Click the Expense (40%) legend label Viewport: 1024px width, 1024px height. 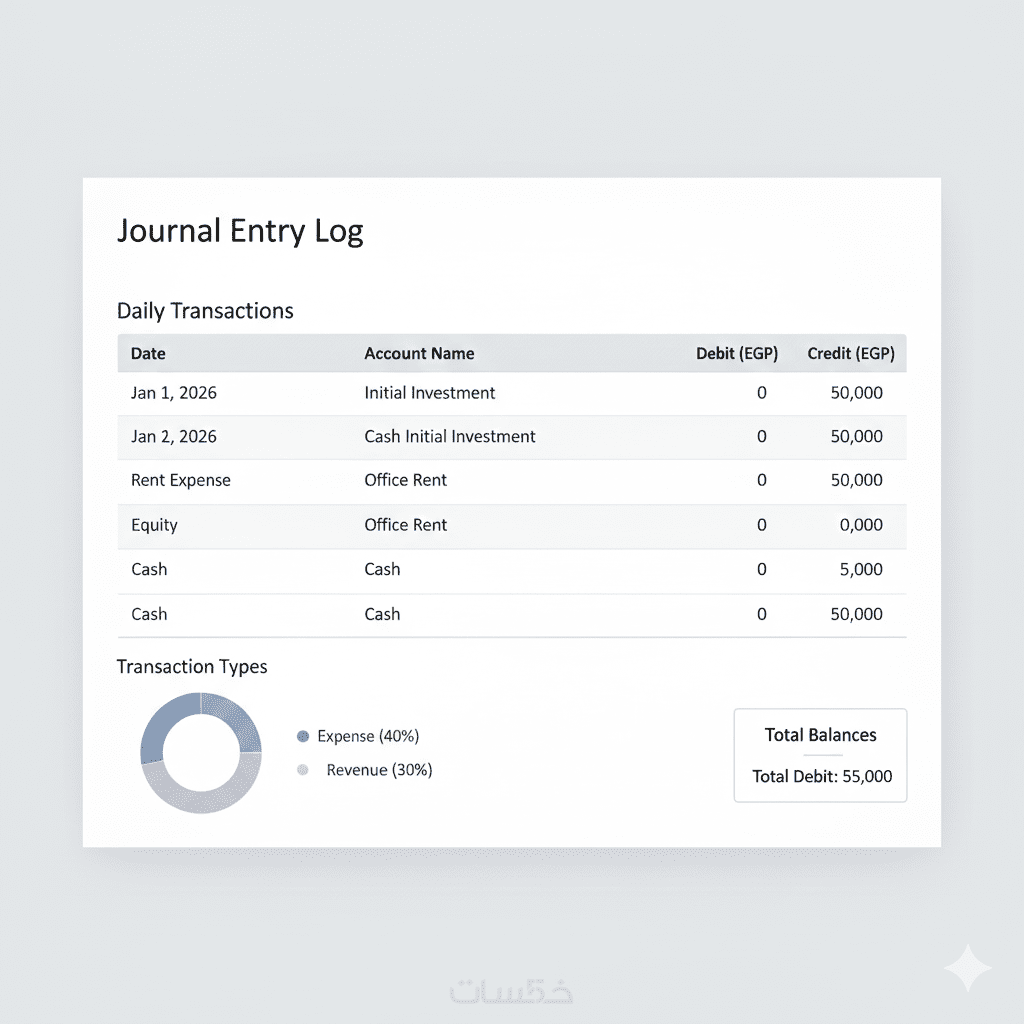tap(368, 737)
